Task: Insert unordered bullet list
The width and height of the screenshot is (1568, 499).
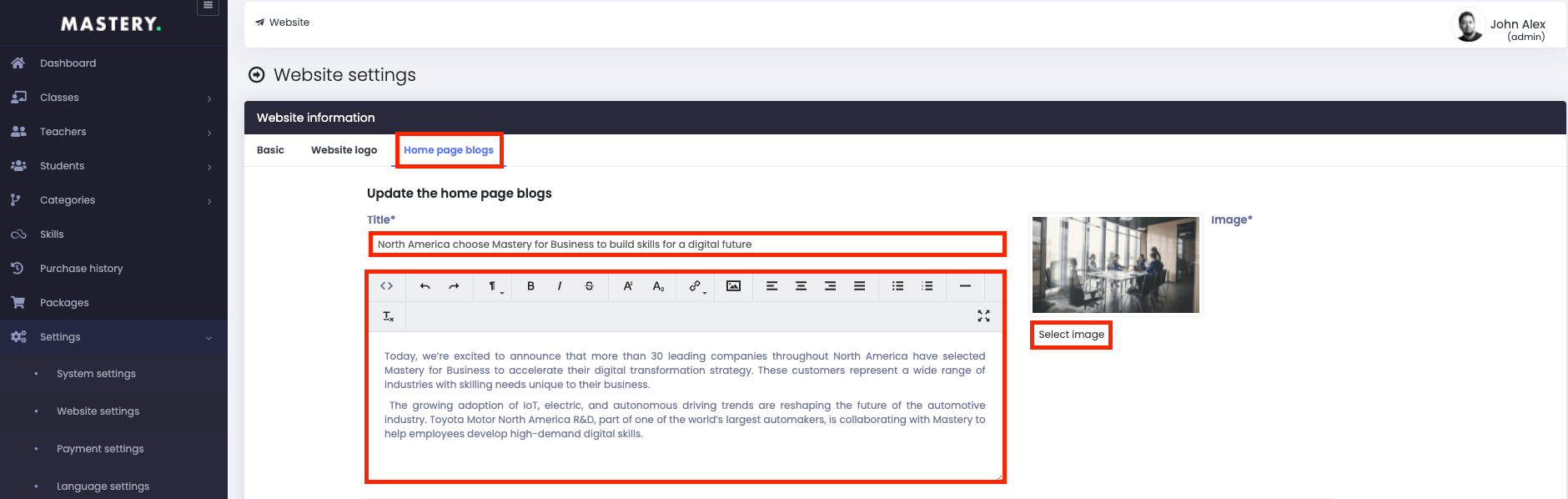Action: tap(898, 286)
